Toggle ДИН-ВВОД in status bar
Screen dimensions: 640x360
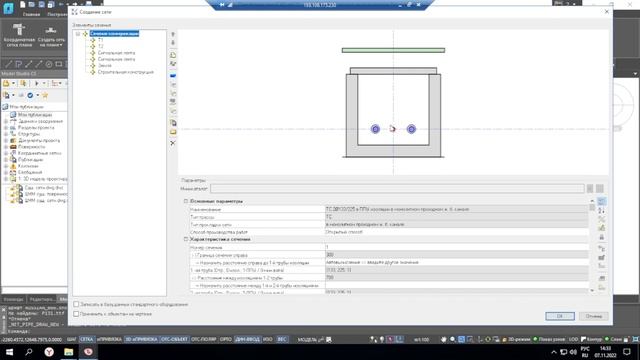247,339
